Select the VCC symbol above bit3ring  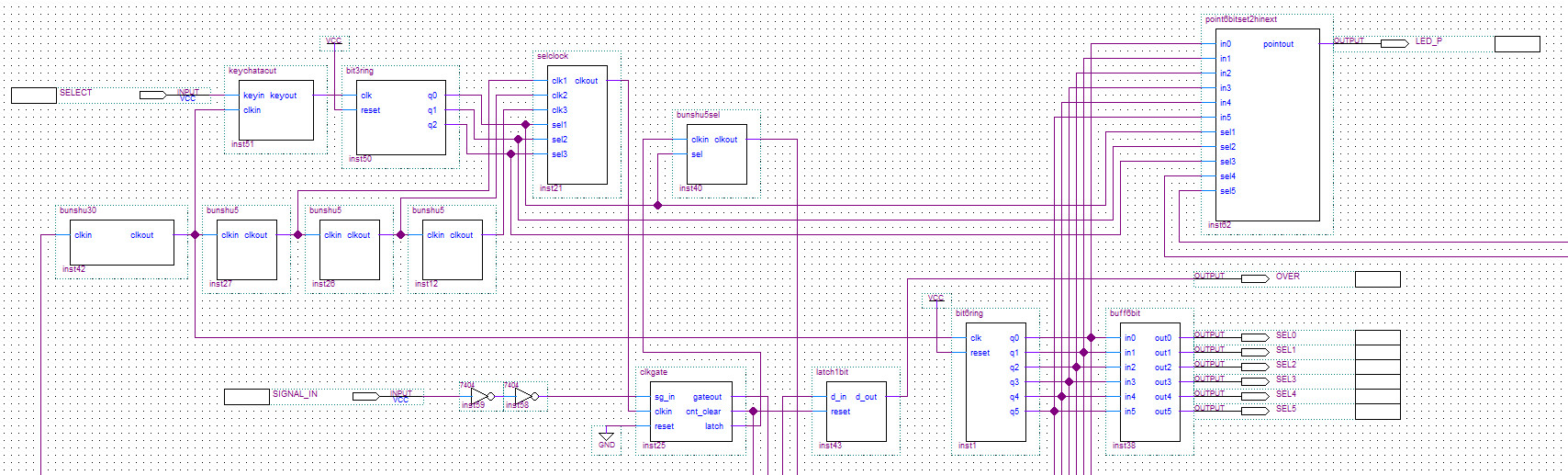click(333, 41)
